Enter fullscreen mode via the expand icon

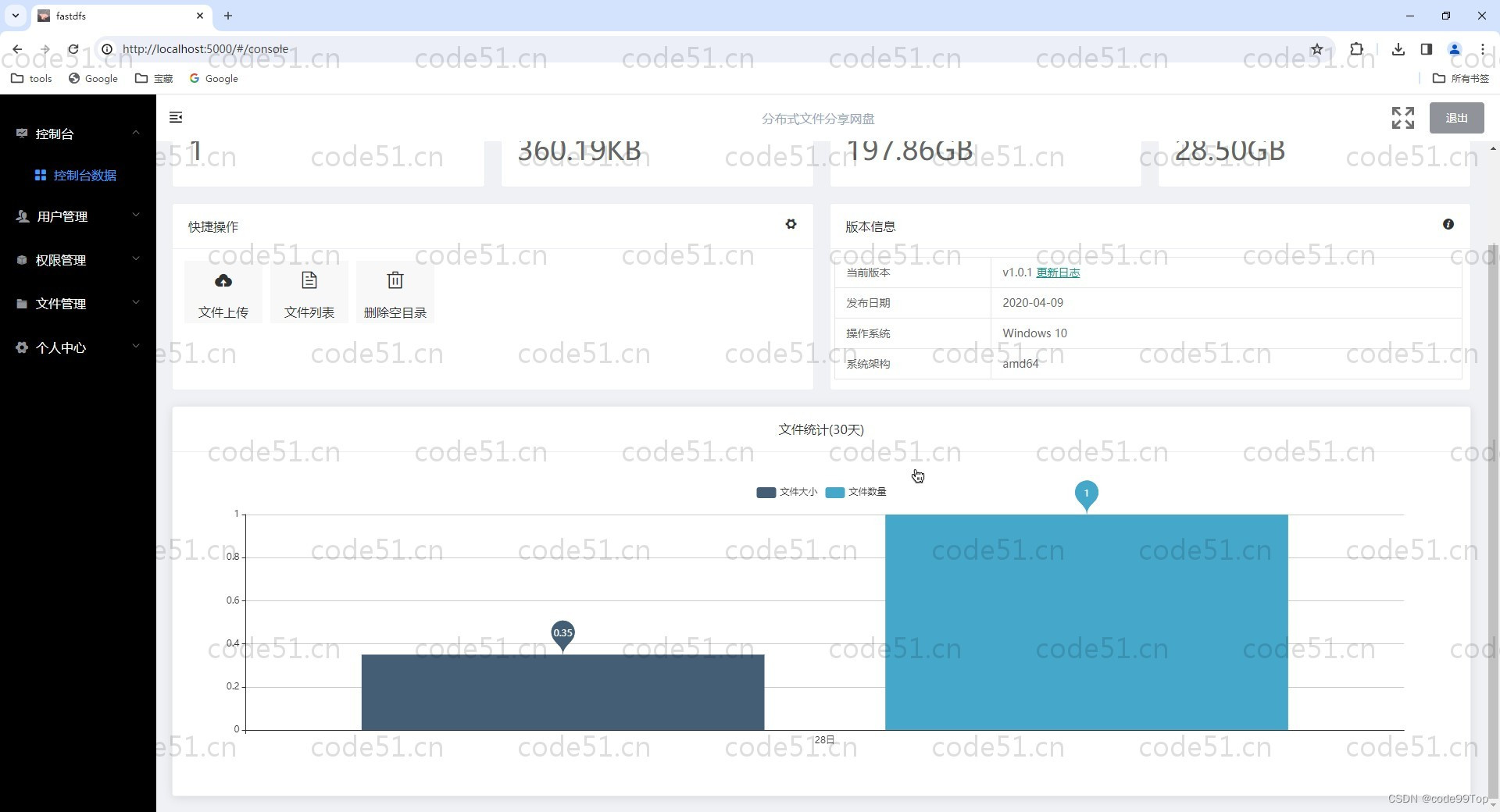1402,118
